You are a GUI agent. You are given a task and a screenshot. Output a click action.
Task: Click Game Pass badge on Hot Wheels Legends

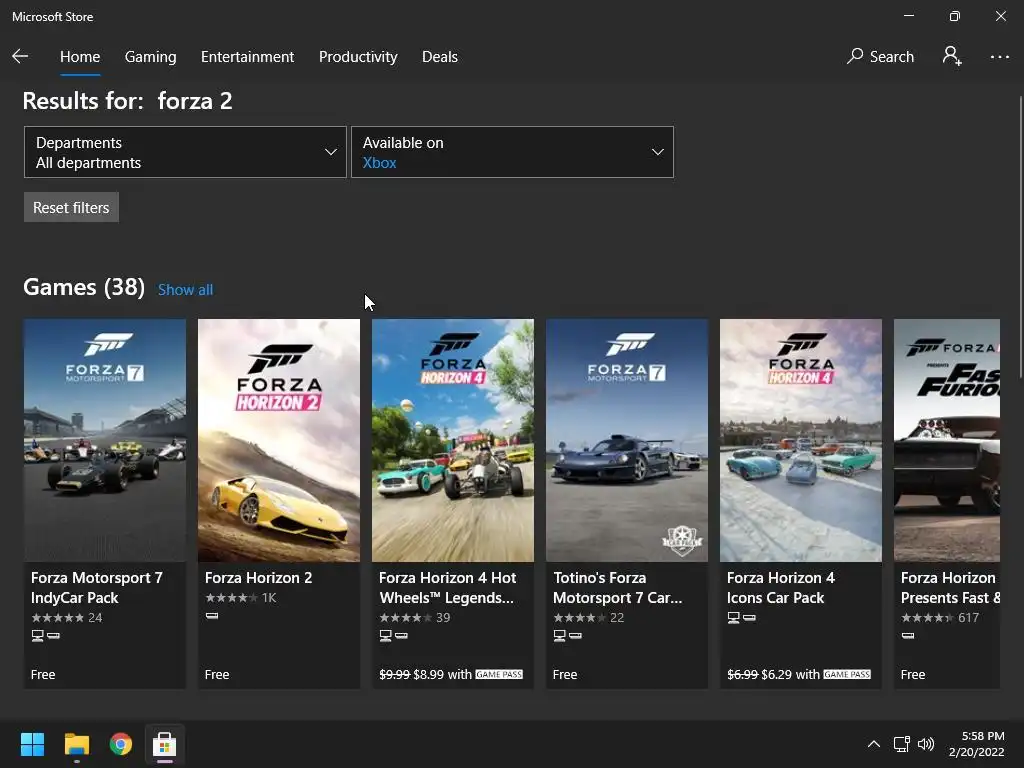(499, 674)
